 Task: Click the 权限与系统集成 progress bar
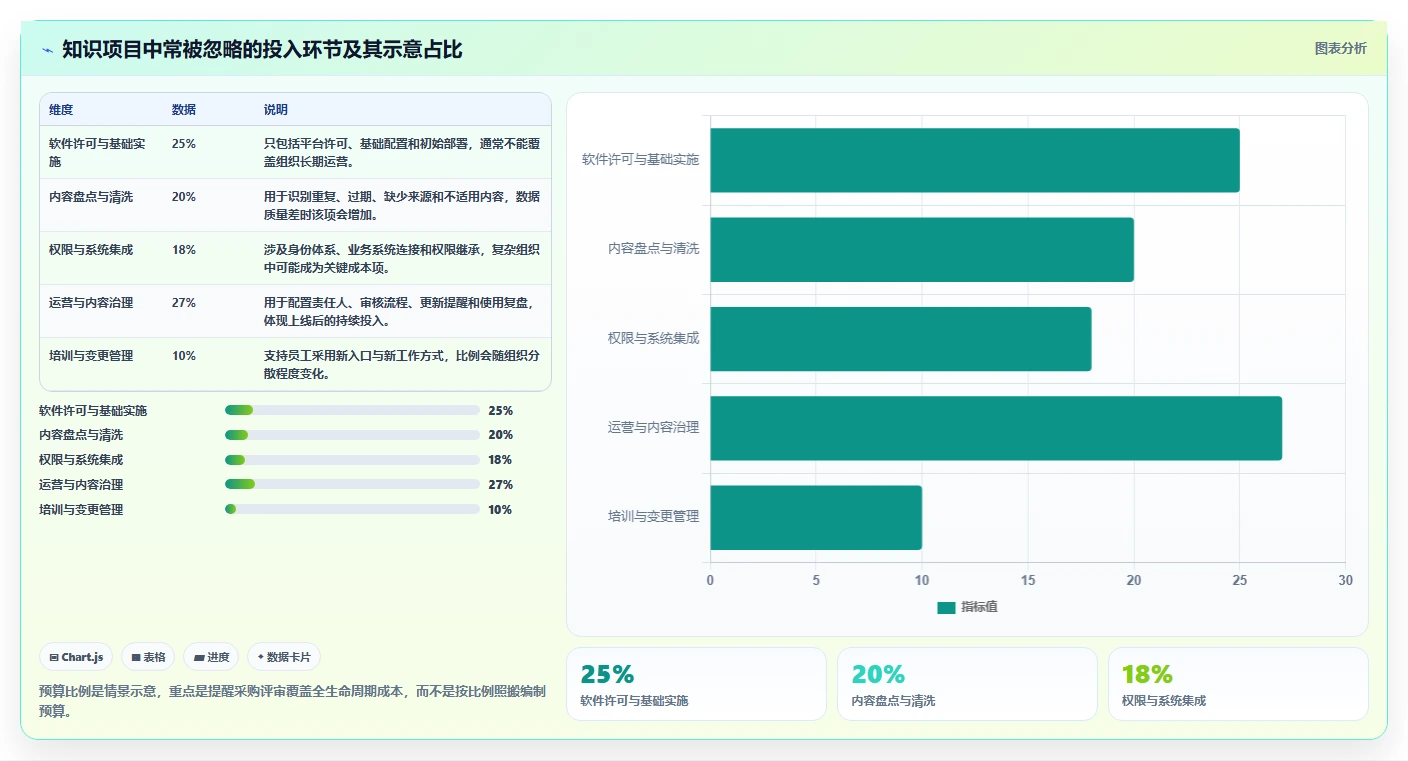353,460
